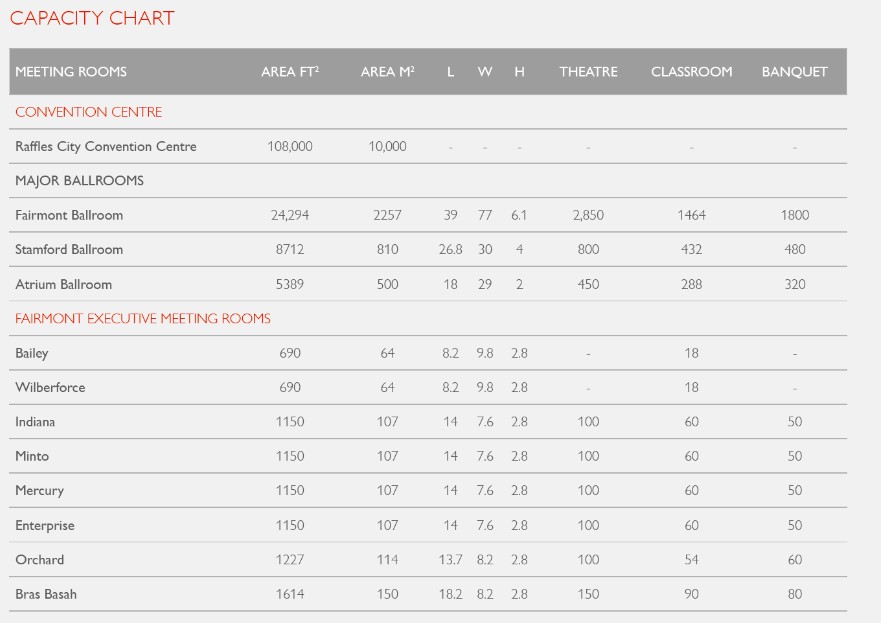Click the CAPACITY CHART title
Screen dimensions: 881x623
pos(92,18)
